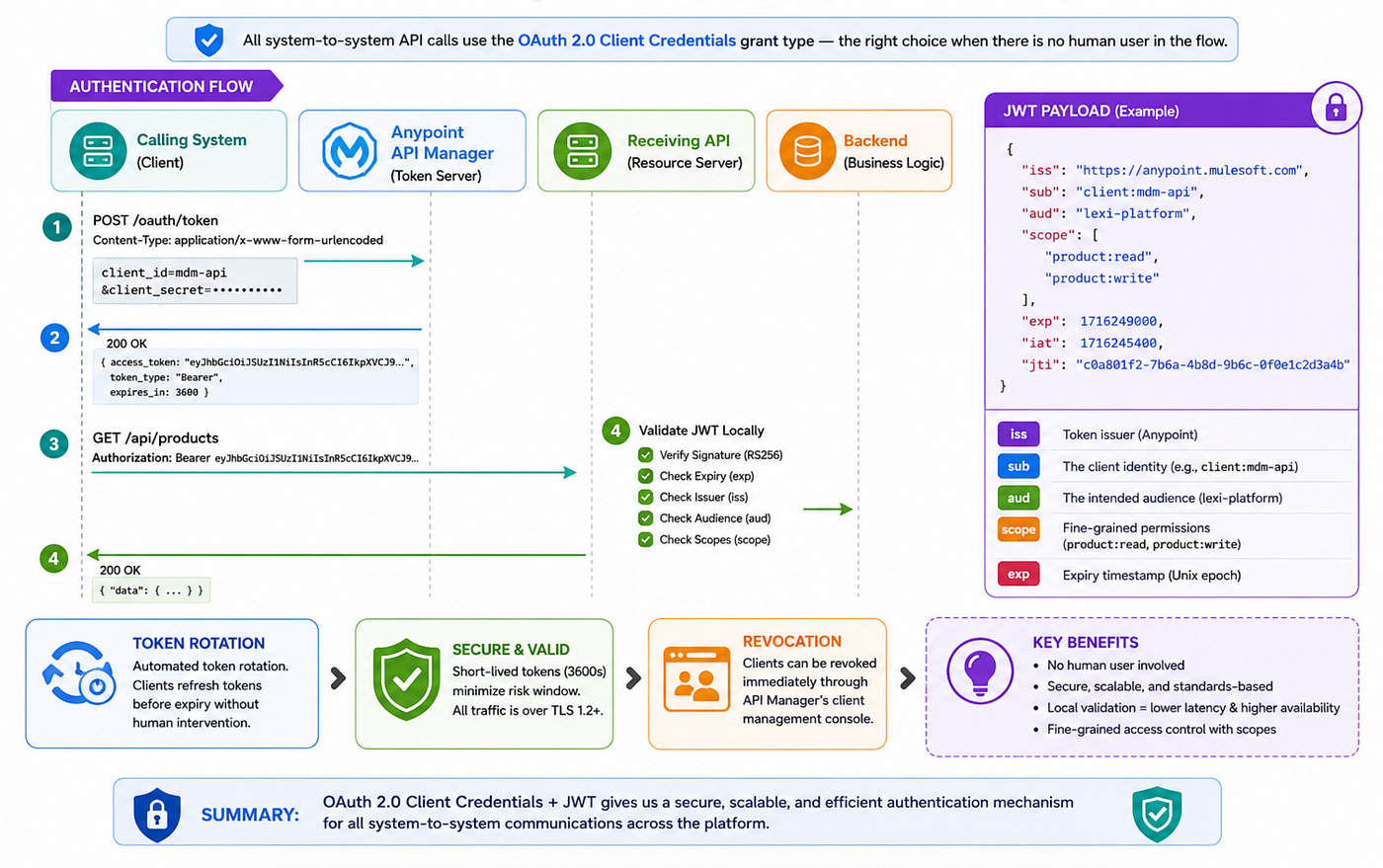Click the "product:read" scope value

1099,257
